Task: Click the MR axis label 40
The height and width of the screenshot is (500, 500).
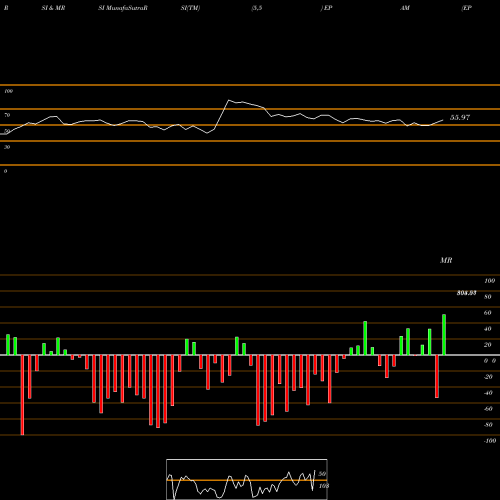Action: tap(487, 329)
